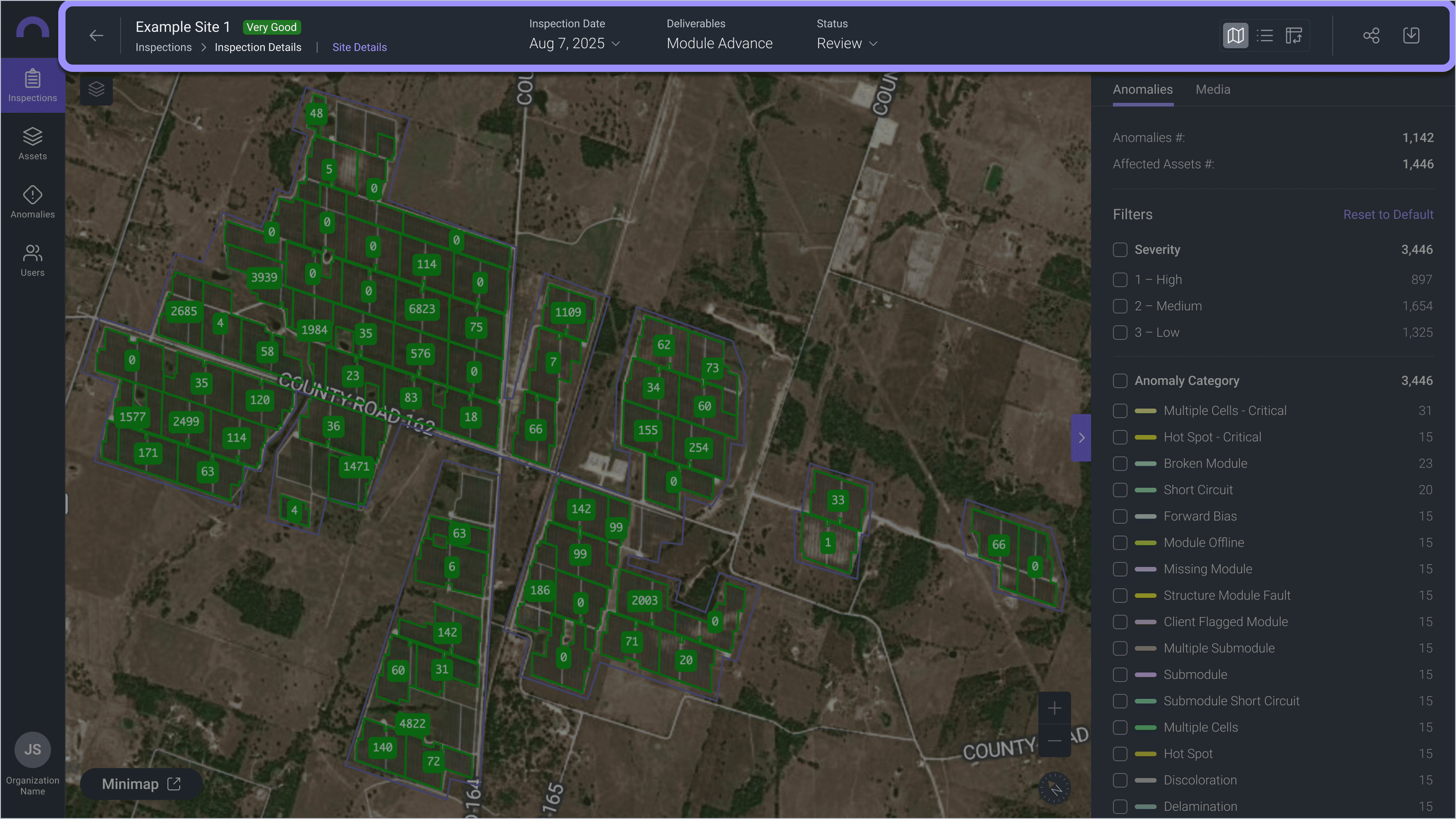Click the download icon in header
The width and height of the screenshot is (1456, 819).
1411,35
